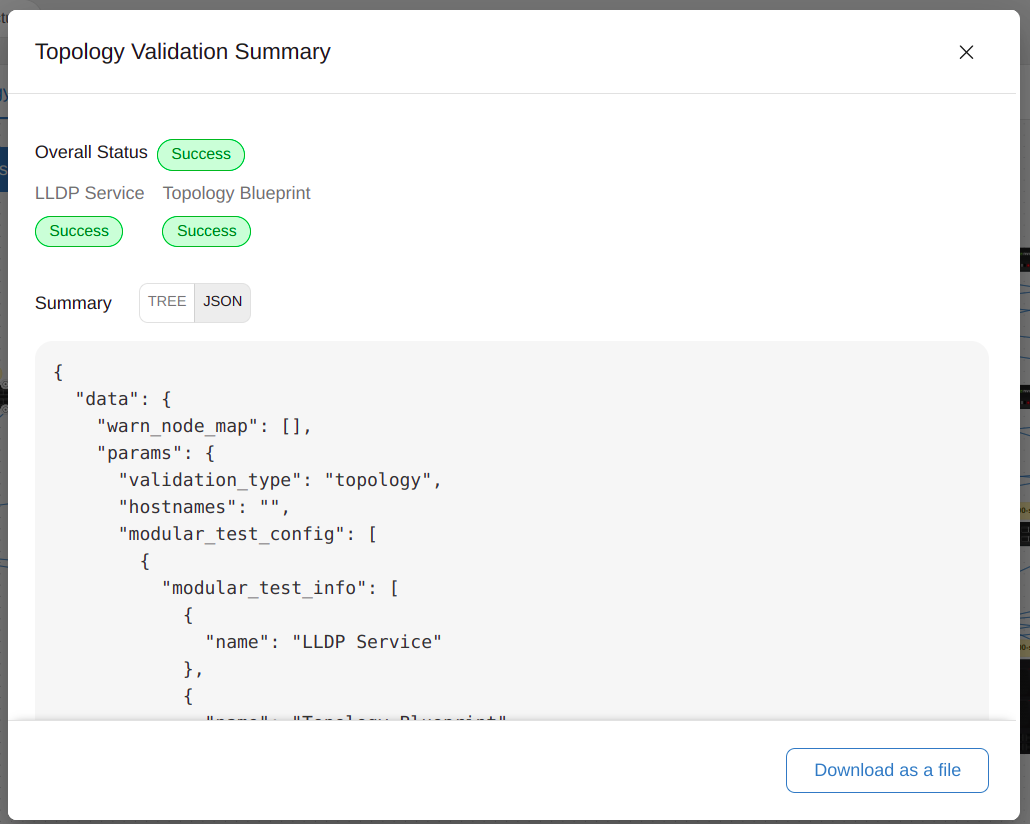The image size is (1030, 824).
Task: Click the "hostnames": "" line
Action: click(x=204, y=507)
